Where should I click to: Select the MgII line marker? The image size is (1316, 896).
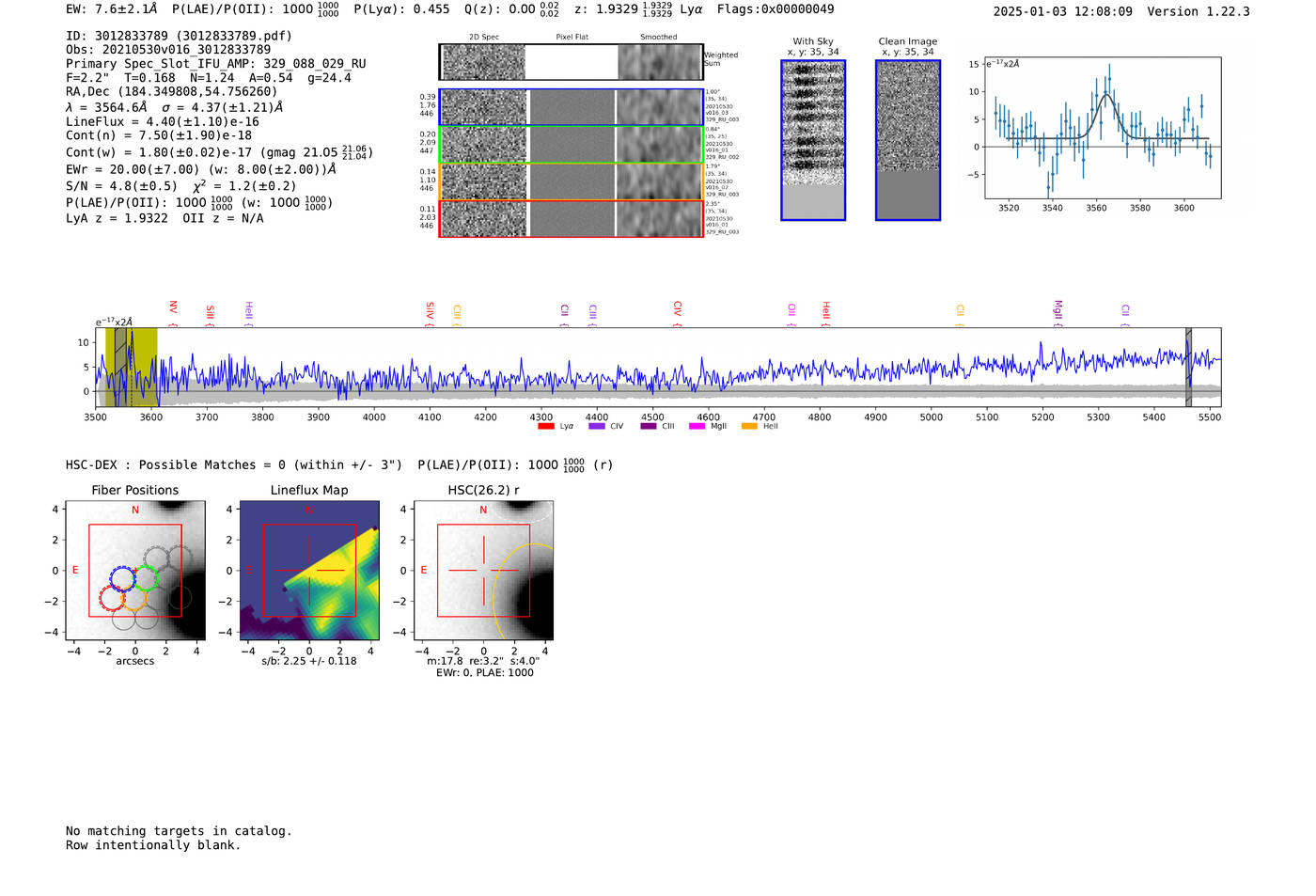coord(1057,312)
